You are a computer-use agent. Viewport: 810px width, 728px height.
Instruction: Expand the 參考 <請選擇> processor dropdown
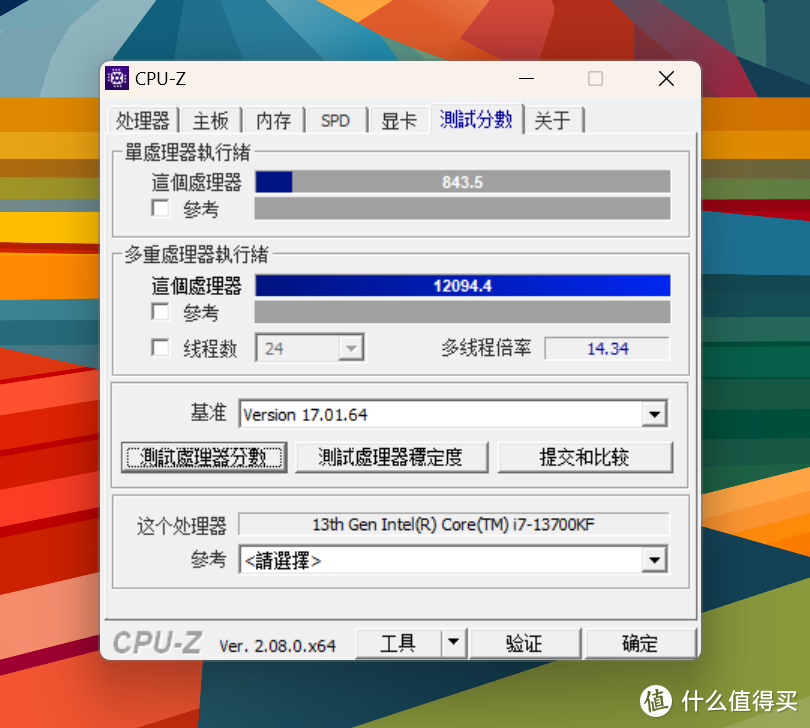click(x=655, y=560)
